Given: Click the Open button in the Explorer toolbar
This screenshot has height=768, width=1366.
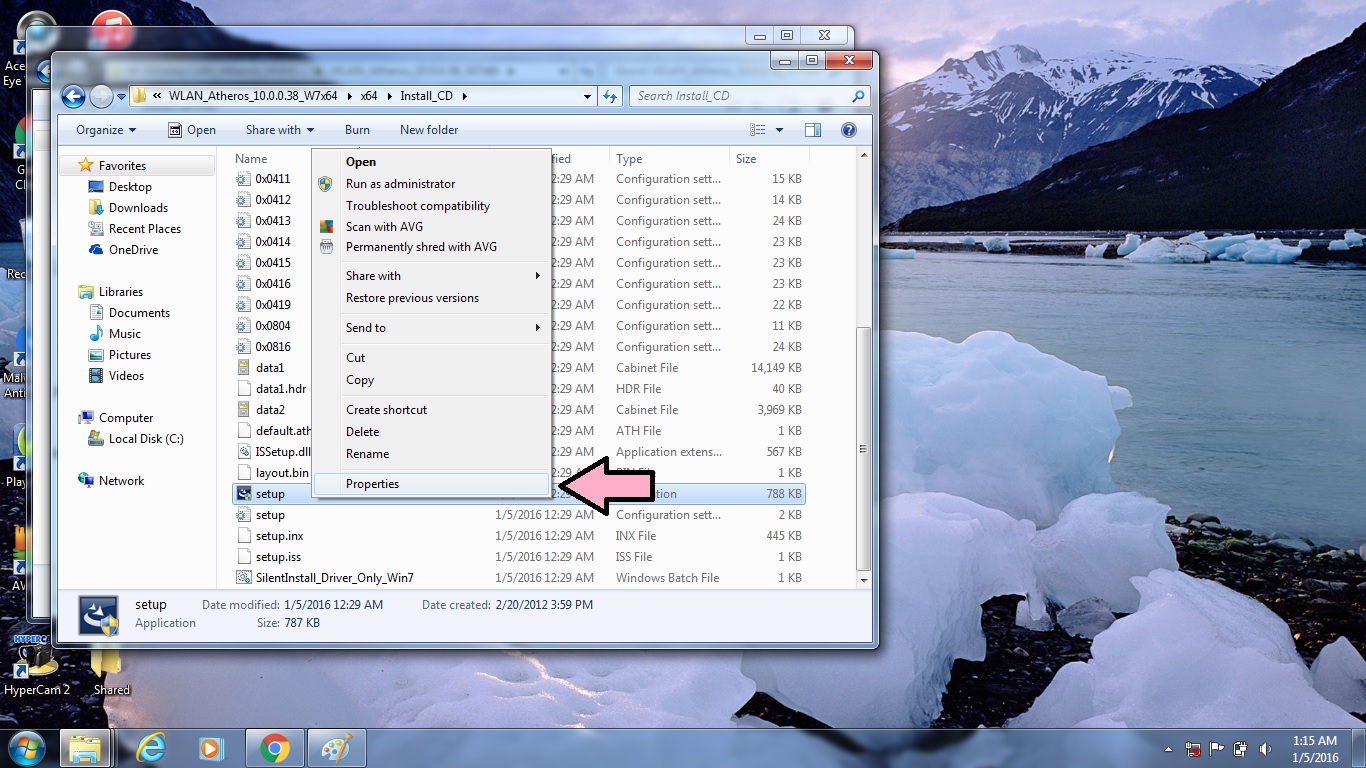Looking at the screenshot, I should click(192, 130).
